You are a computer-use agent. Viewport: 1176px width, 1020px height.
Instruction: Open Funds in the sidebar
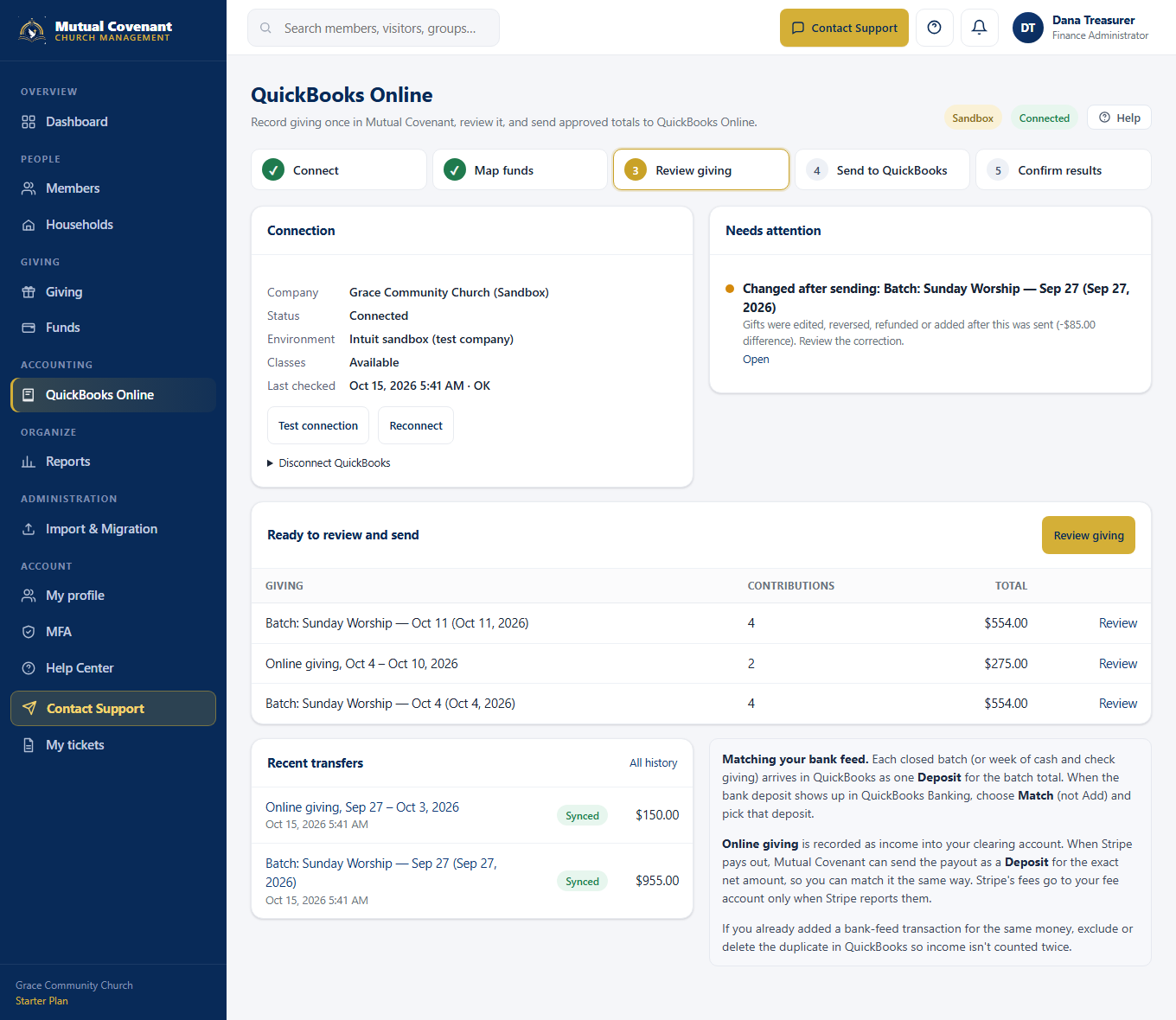[x=113, y=328]
